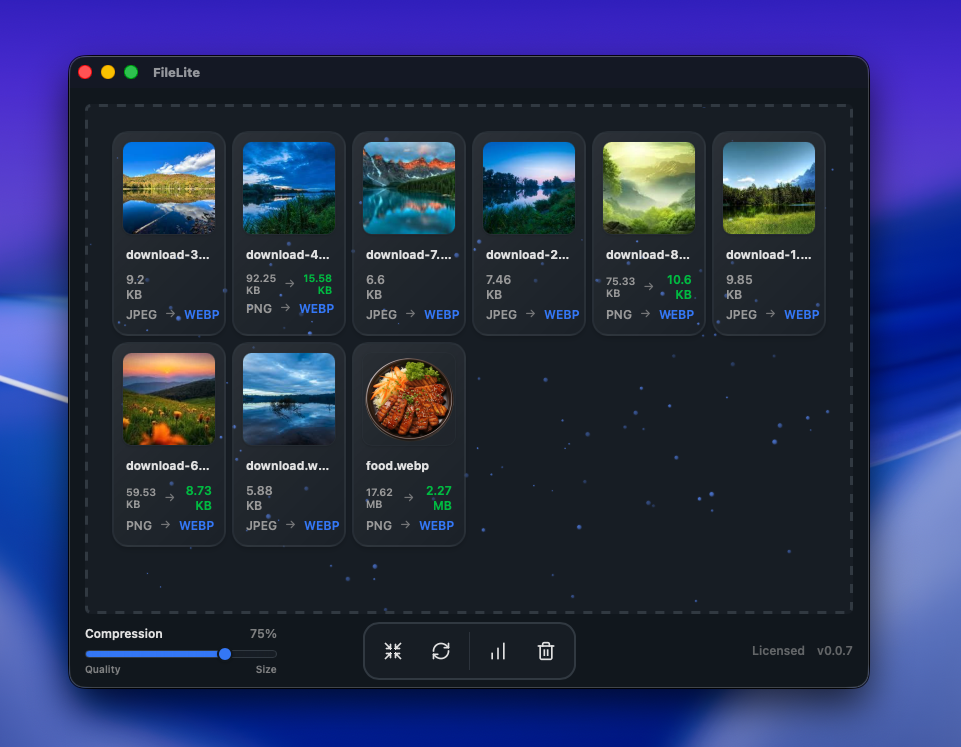Click the green zoom button in title bar
Screen dimensions: 961x747
tap(130, 72)
